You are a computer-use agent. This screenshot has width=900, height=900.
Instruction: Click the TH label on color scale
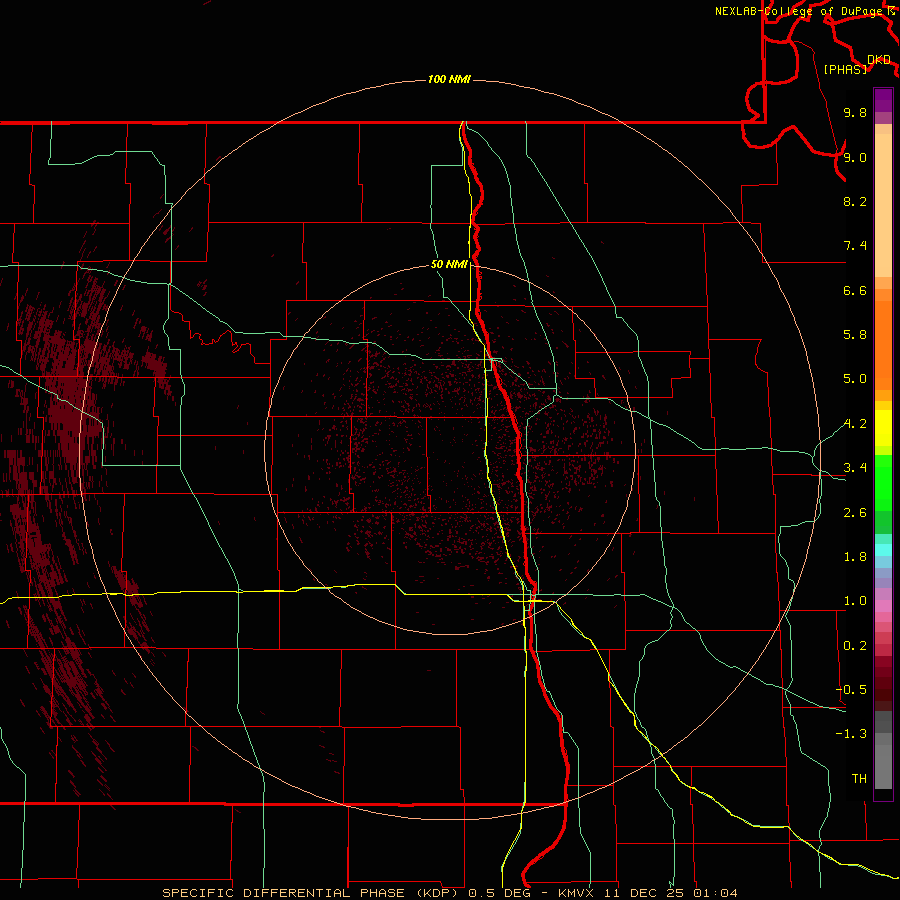click(859, 779)
